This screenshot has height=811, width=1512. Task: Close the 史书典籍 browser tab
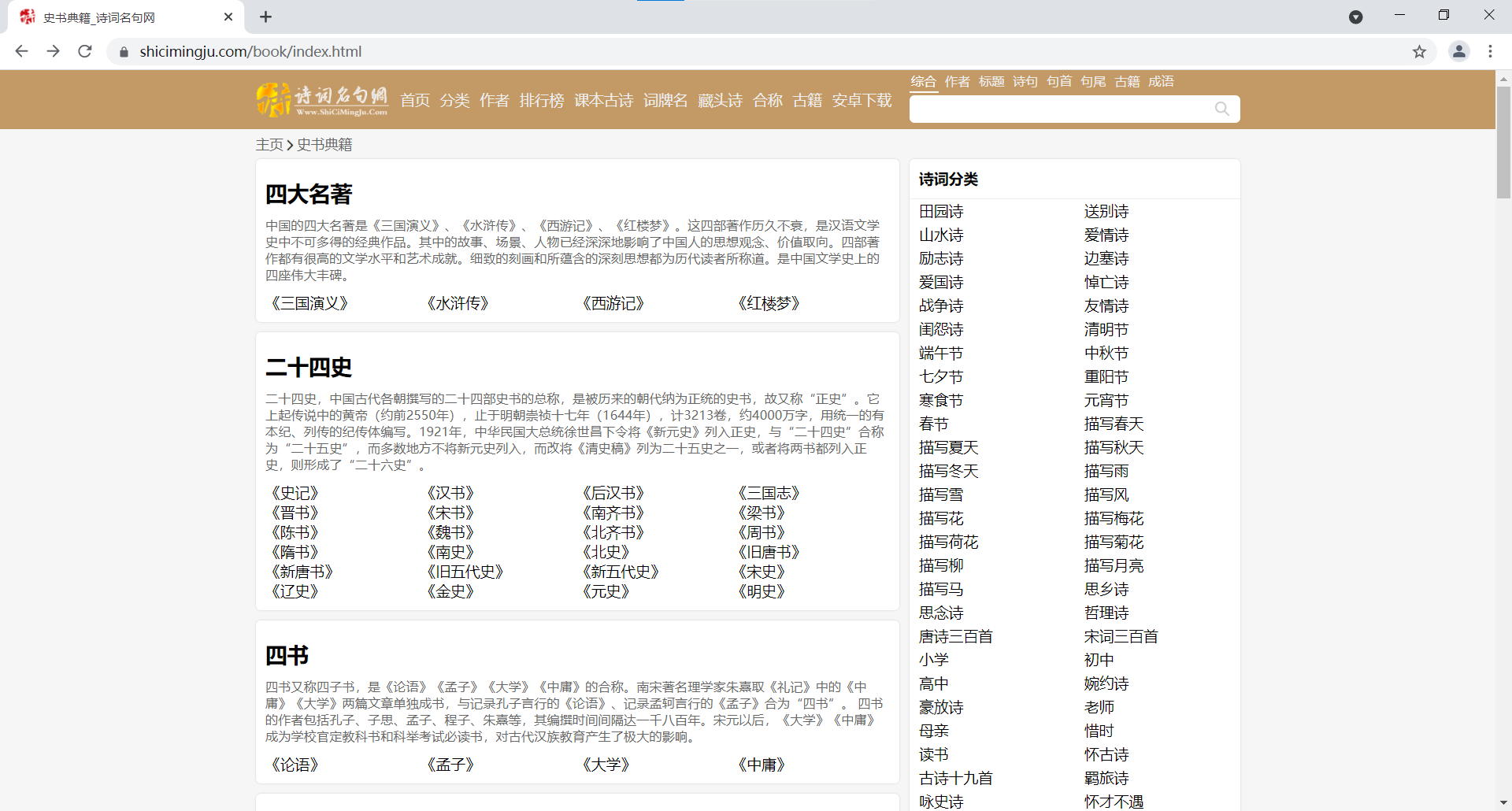pyautogui.click(x=228, y=17)
